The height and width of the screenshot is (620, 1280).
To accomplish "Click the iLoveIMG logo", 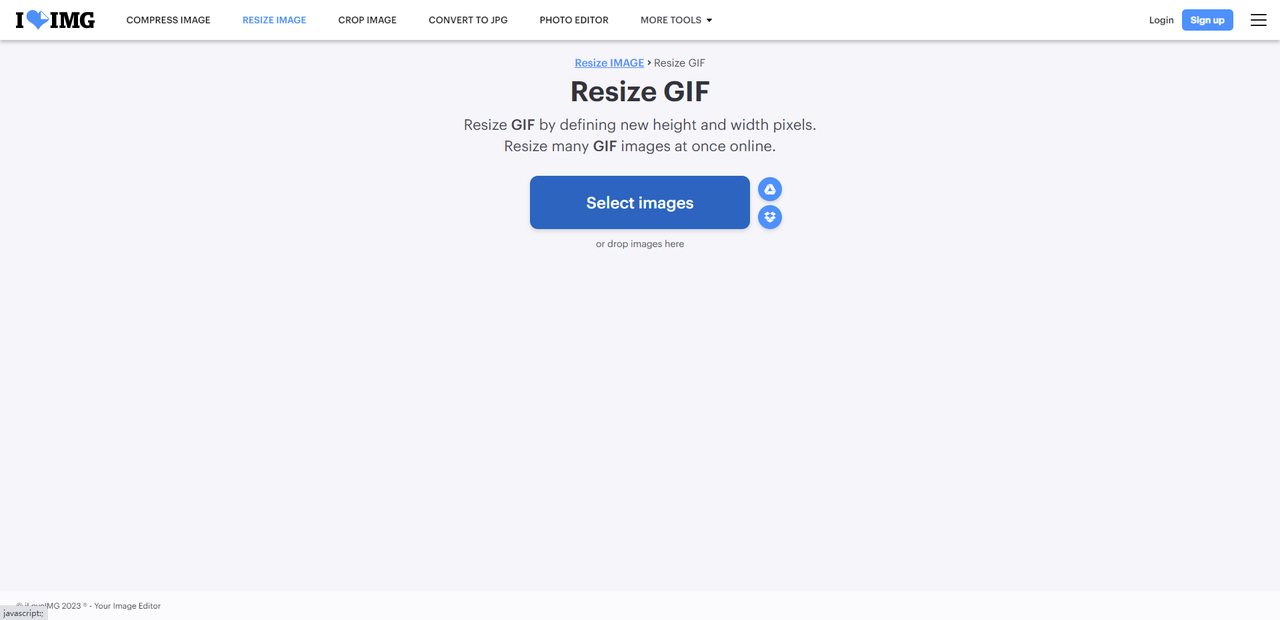I will click(x=55, y=20).
